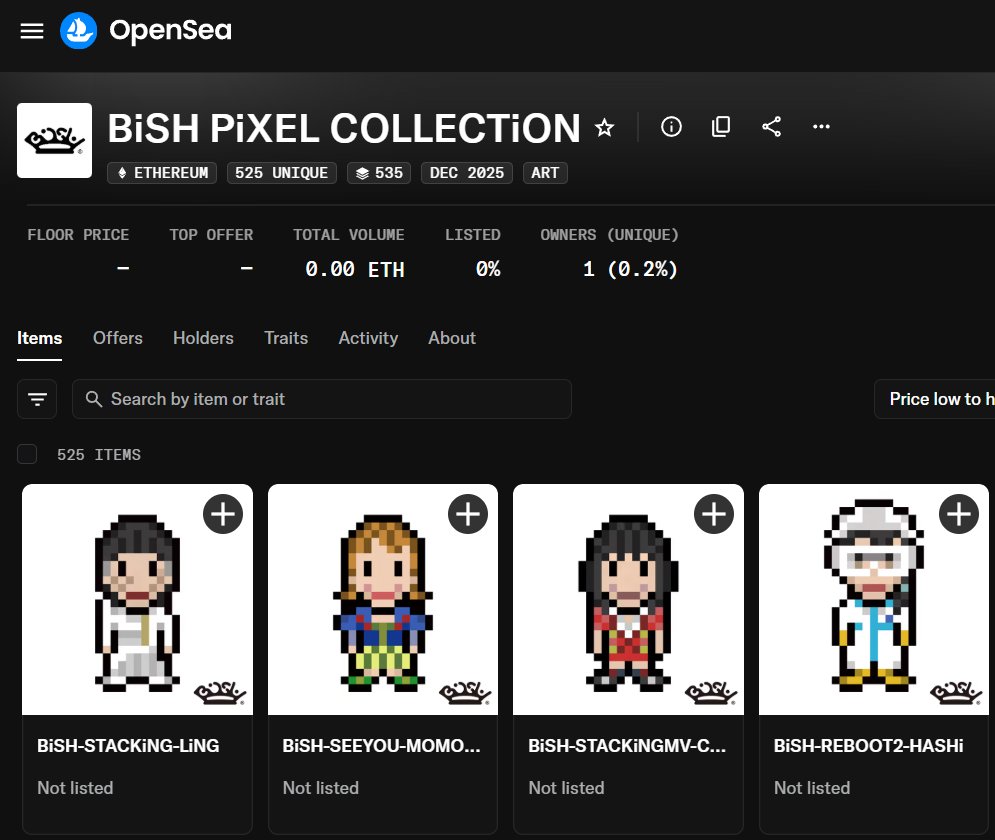Viewport: 995px width, 840px height.
Task: Click Not listed under BiSH-STACKiNG-LiNG
Action: 76,788
